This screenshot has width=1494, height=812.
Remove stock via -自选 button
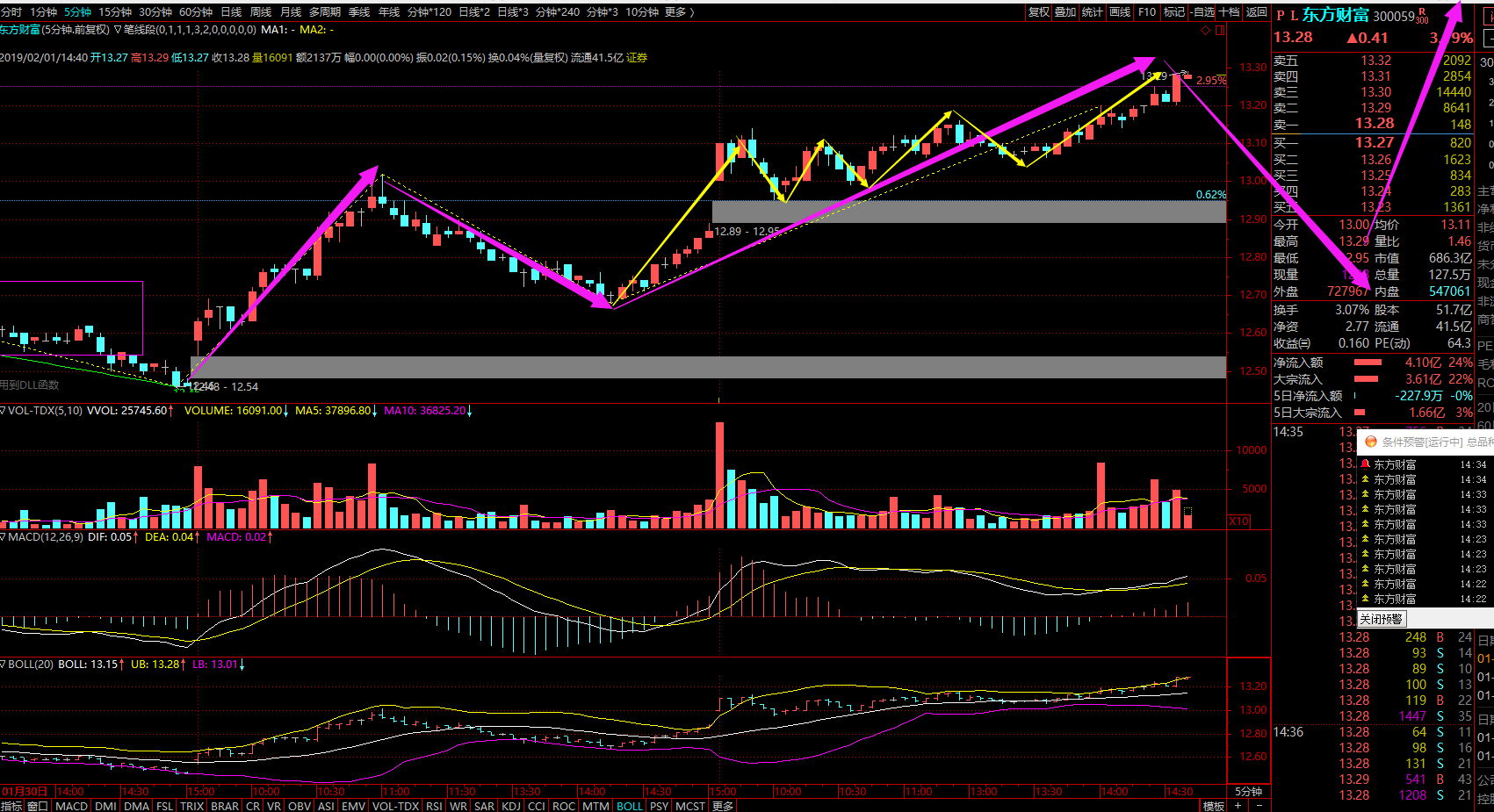click(1202, 12)
